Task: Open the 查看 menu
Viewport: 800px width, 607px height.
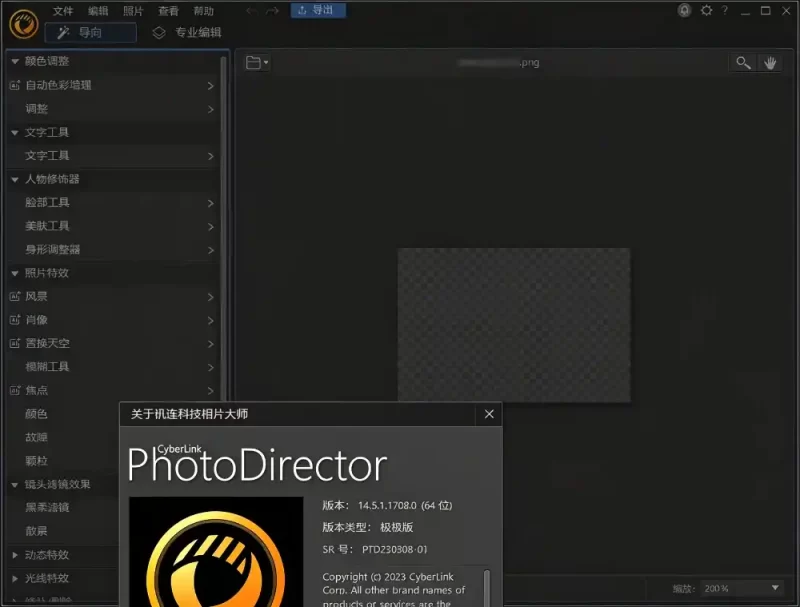Action: click(168, 11)
